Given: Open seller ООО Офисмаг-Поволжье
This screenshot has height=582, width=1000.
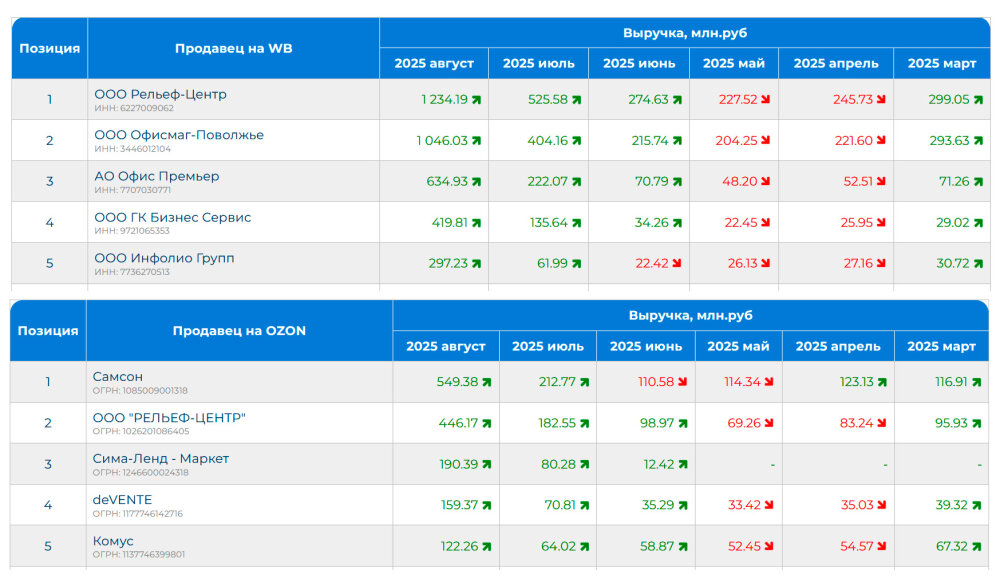Looking at the screenshot, I should [179, 135].
